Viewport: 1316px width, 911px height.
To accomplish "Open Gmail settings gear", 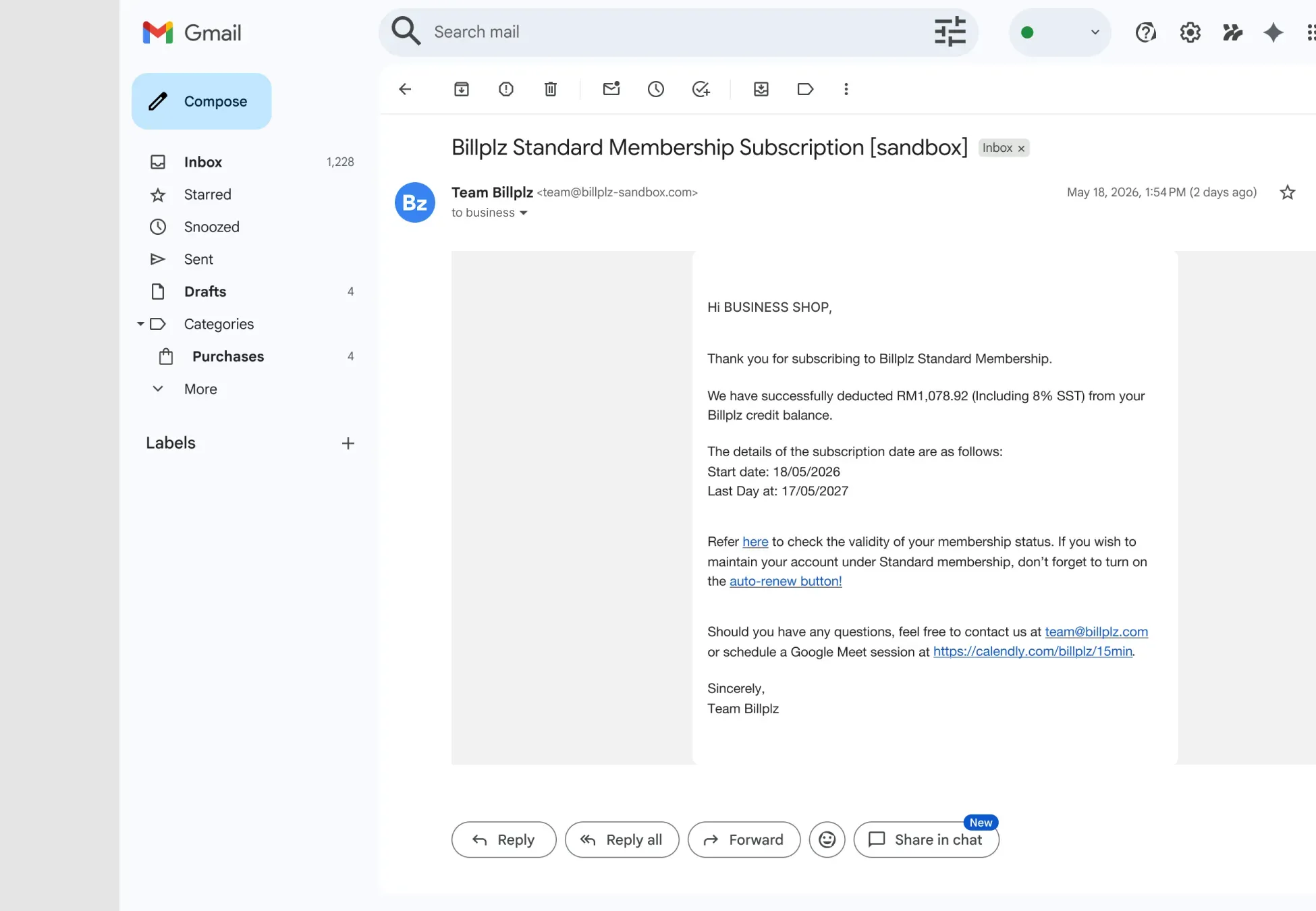I will 1190,32.
